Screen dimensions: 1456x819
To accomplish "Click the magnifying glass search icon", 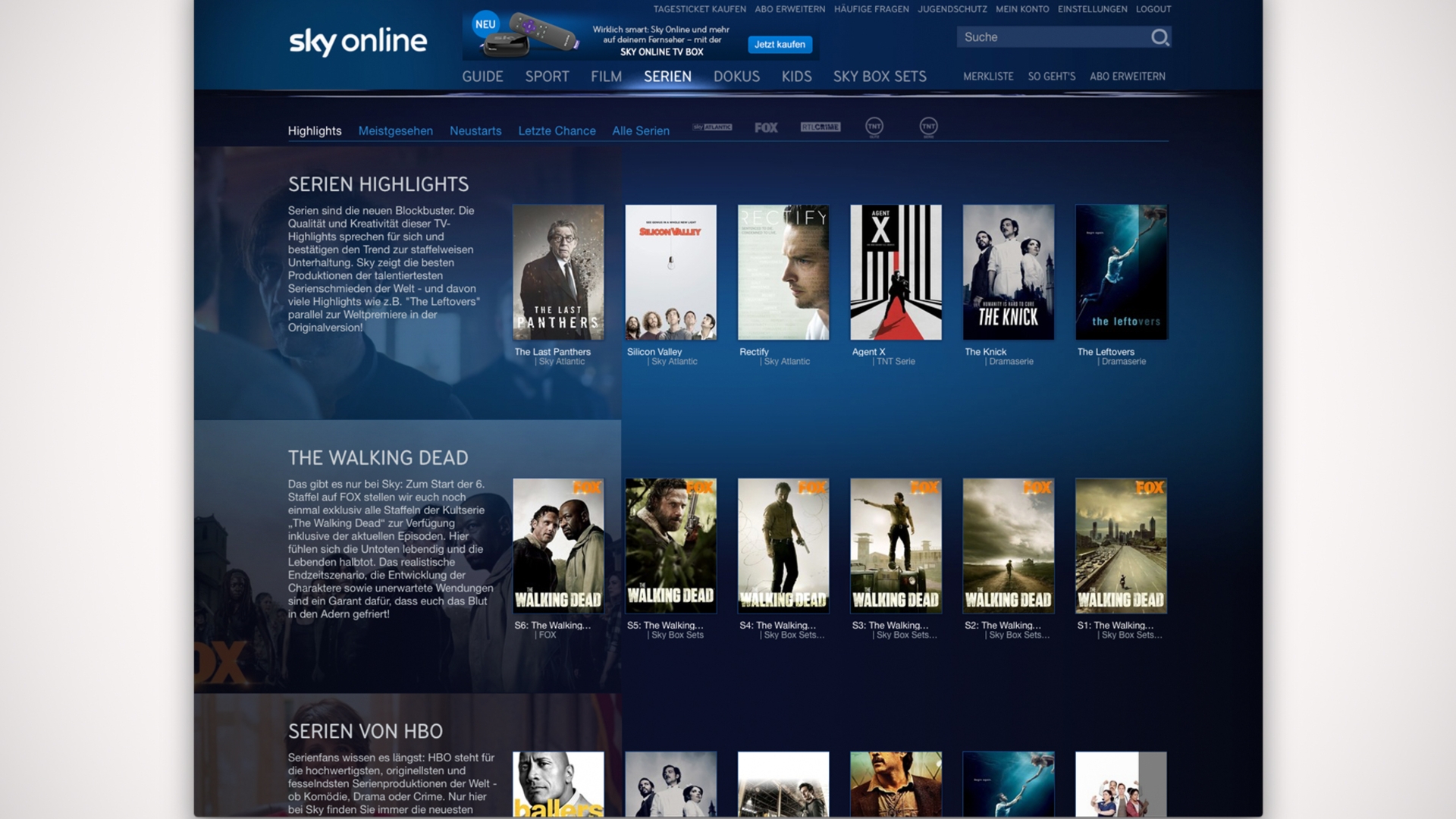I will click(1159, 37).
